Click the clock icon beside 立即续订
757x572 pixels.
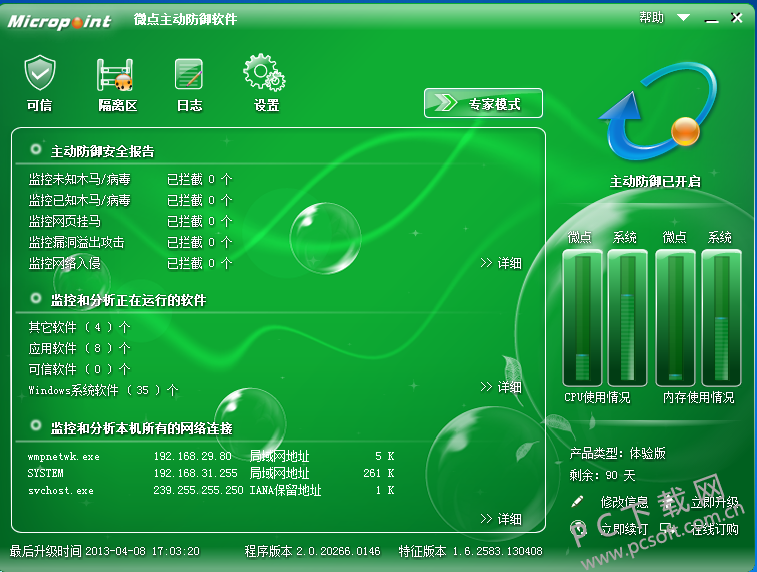pyautogui.click(x=578, y=529)
